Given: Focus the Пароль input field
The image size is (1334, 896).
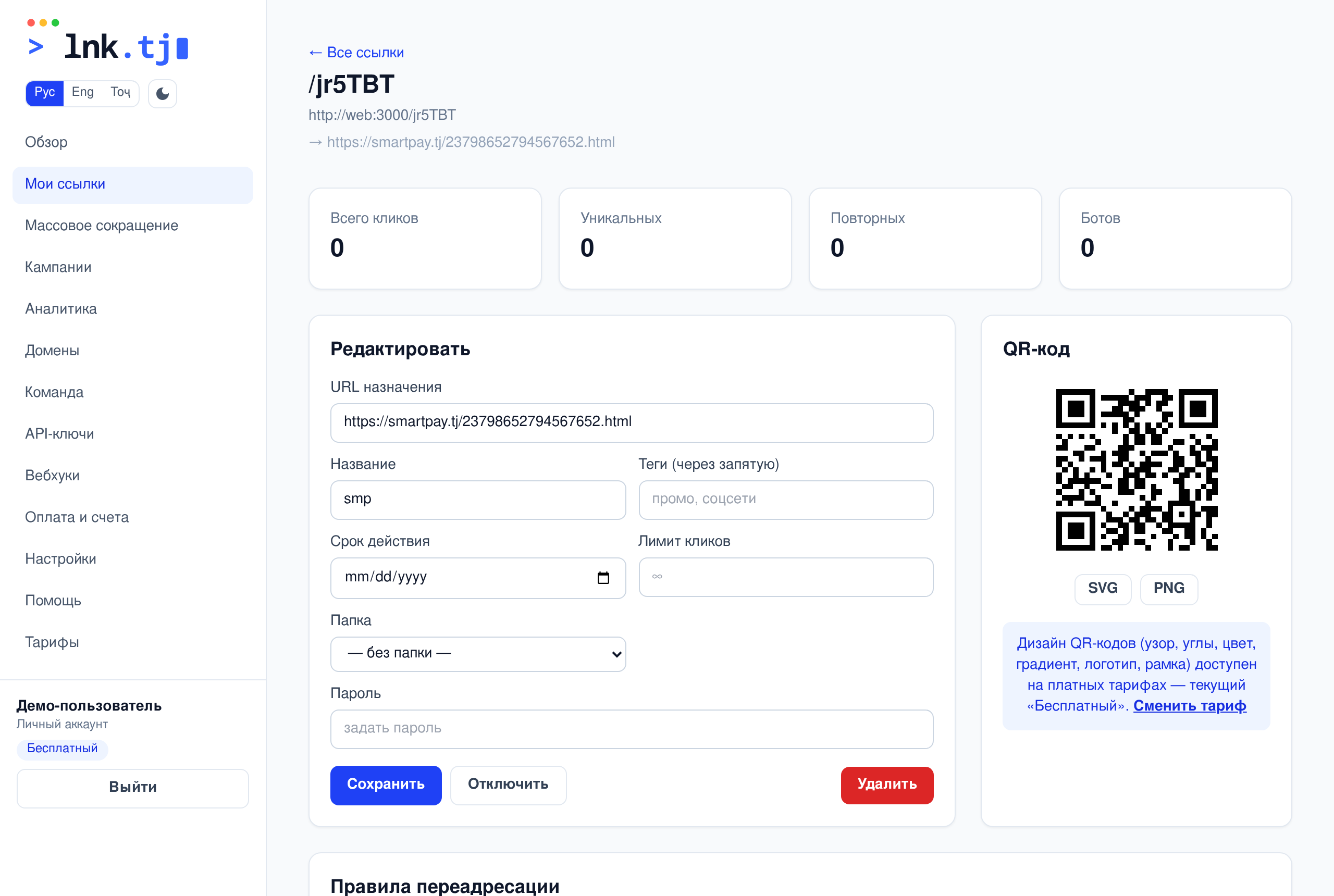Looking at the screenshot, I should (632, 729).
